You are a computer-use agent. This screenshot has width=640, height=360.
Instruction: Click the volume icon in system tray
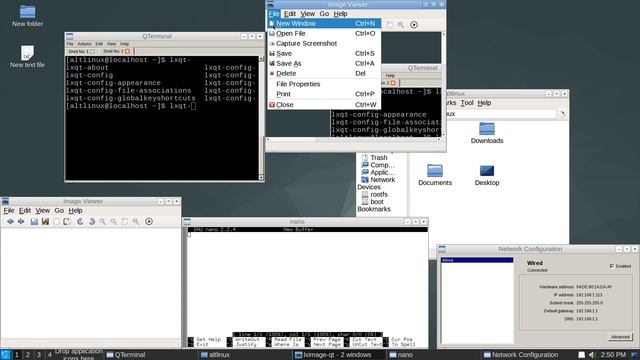[592, 355]
